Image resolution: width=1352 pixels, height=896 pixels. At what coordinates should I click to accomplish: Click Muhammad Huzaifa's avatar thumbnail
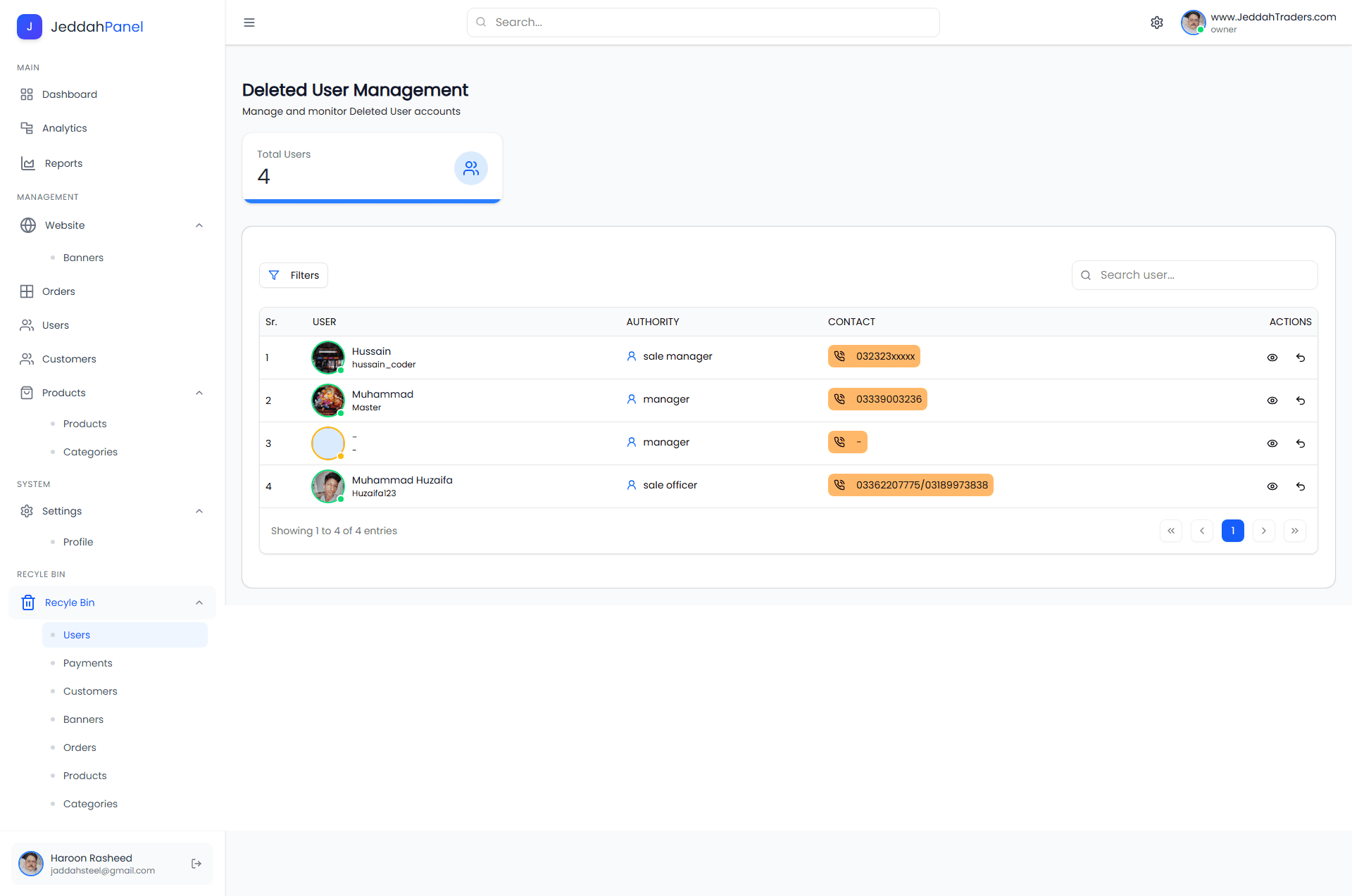[x=328, y=486]
